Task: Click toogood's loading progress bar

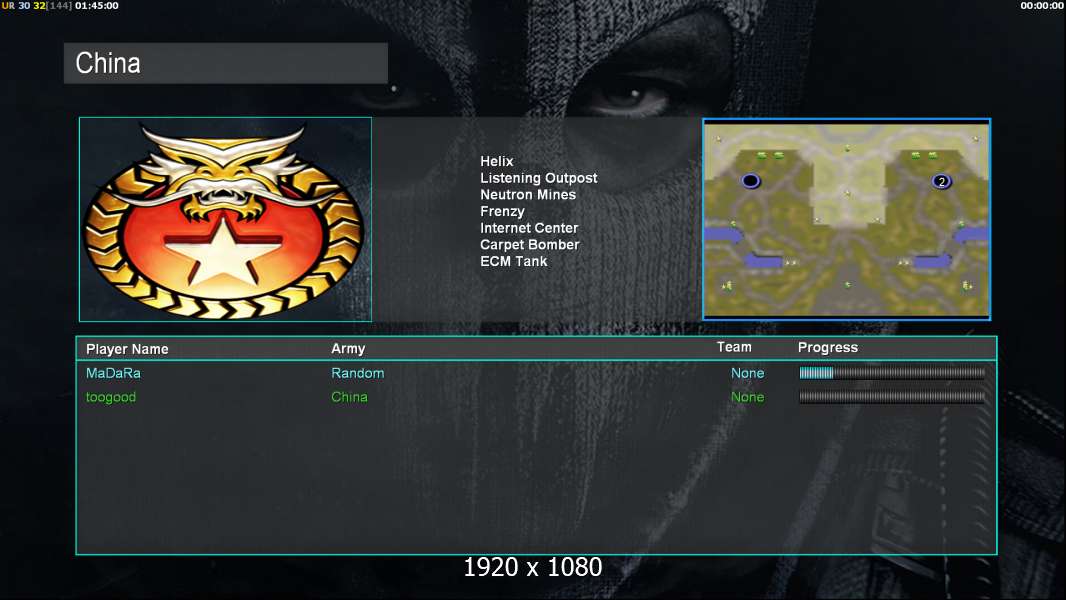Action: click(x=892, y=396)
